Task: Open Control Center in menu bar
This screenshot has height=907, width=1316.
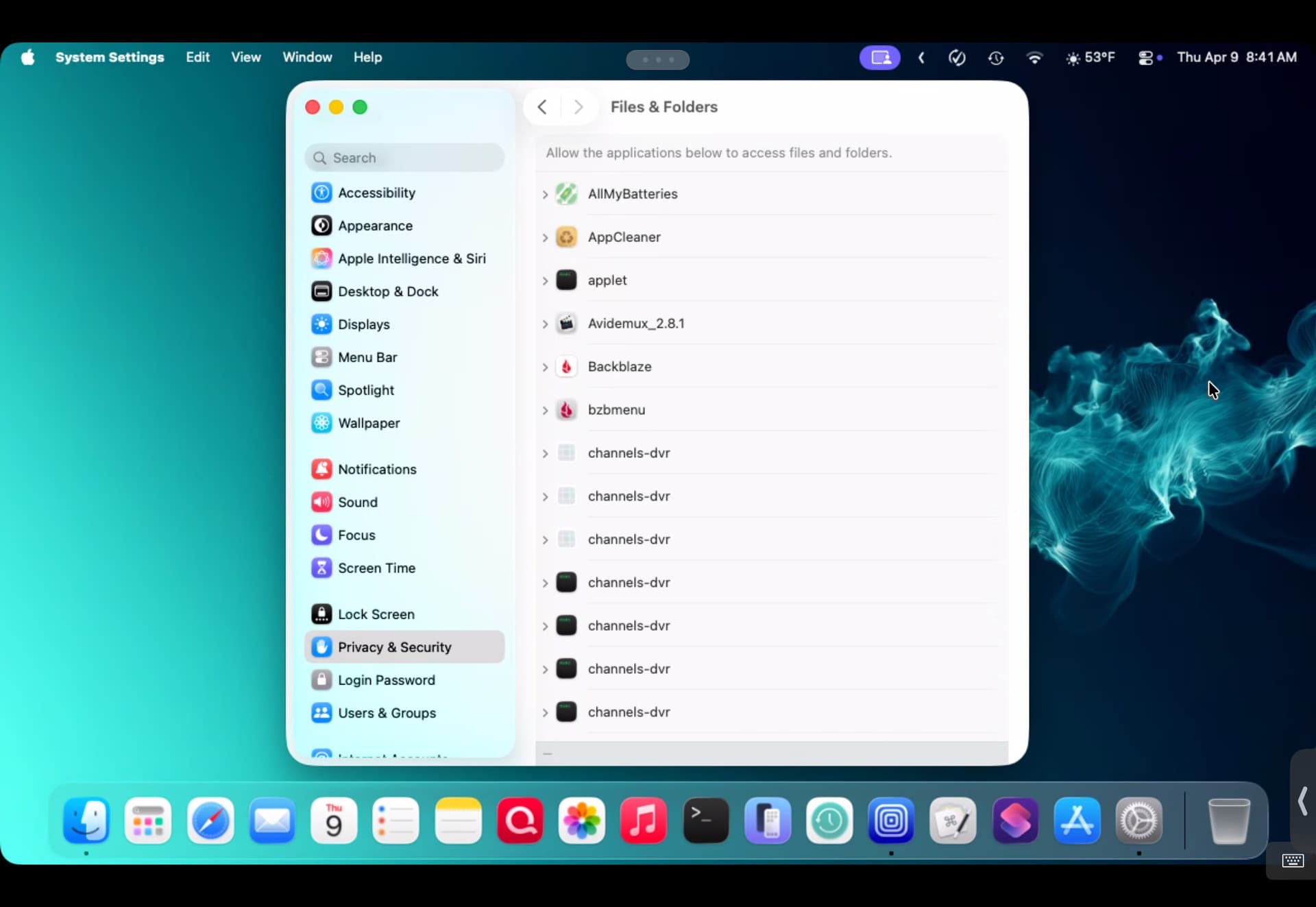Action: pyautogui.click(x=1145, y=58)
